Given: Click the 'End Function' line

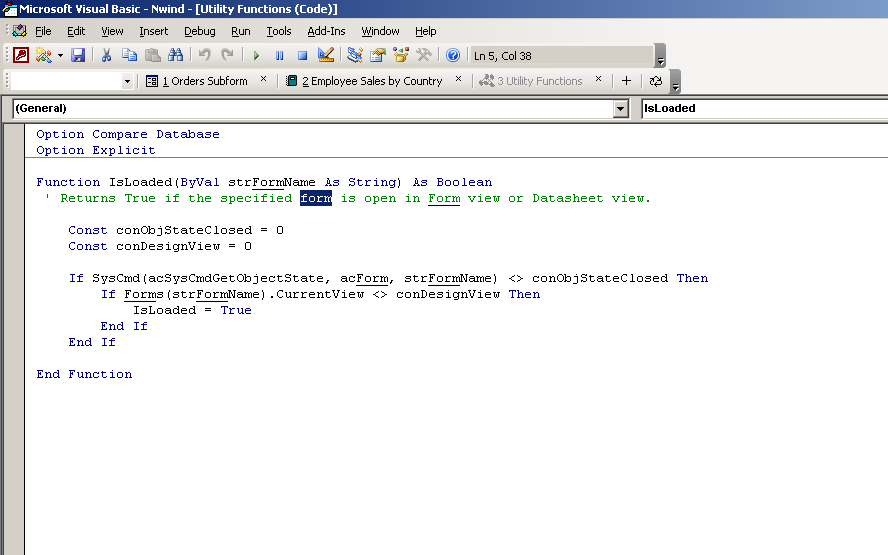Looking at the screenshot, I should [x=84, y=374].
